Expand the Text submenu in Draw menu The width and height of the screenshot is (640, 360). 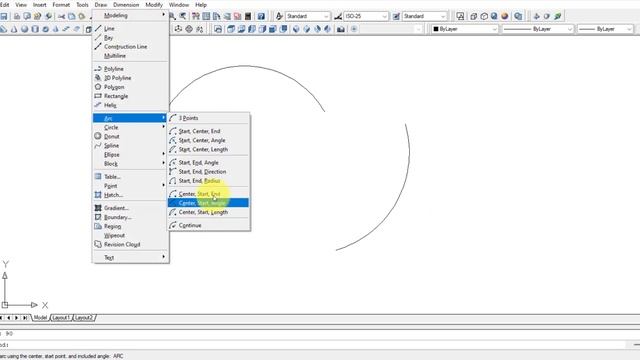(x=130, y=258)
